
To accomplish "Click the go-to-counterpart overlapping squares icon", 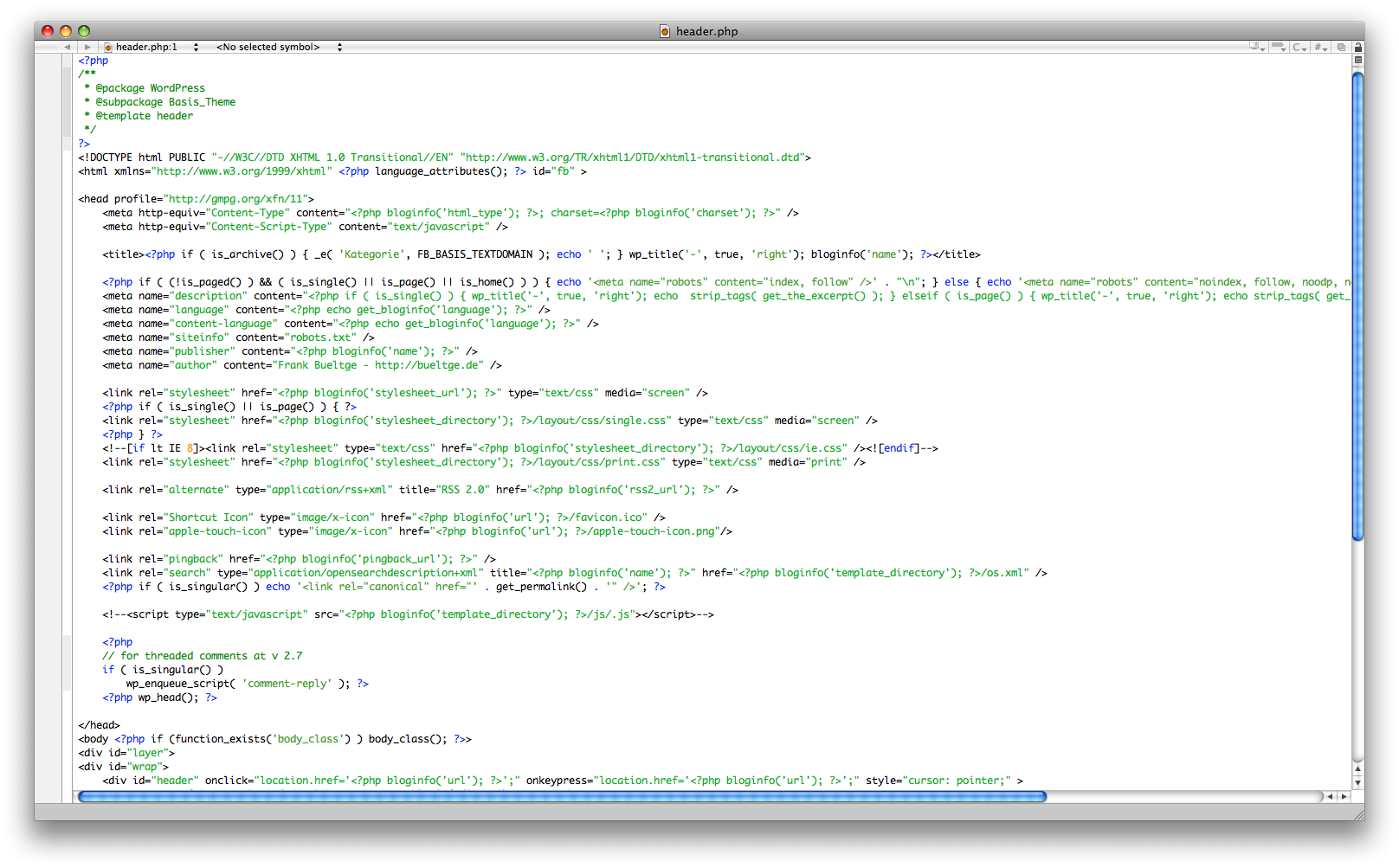I will (x=1341, y=47).
